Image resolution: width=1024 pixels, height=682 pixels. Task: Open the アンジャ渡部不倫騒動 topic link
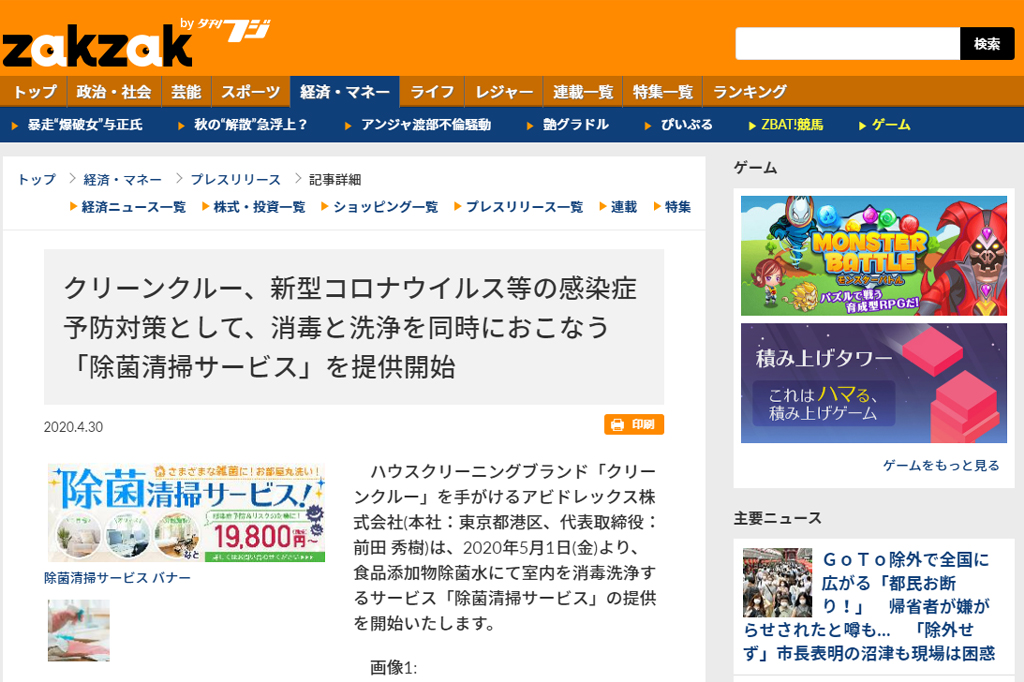426,125
